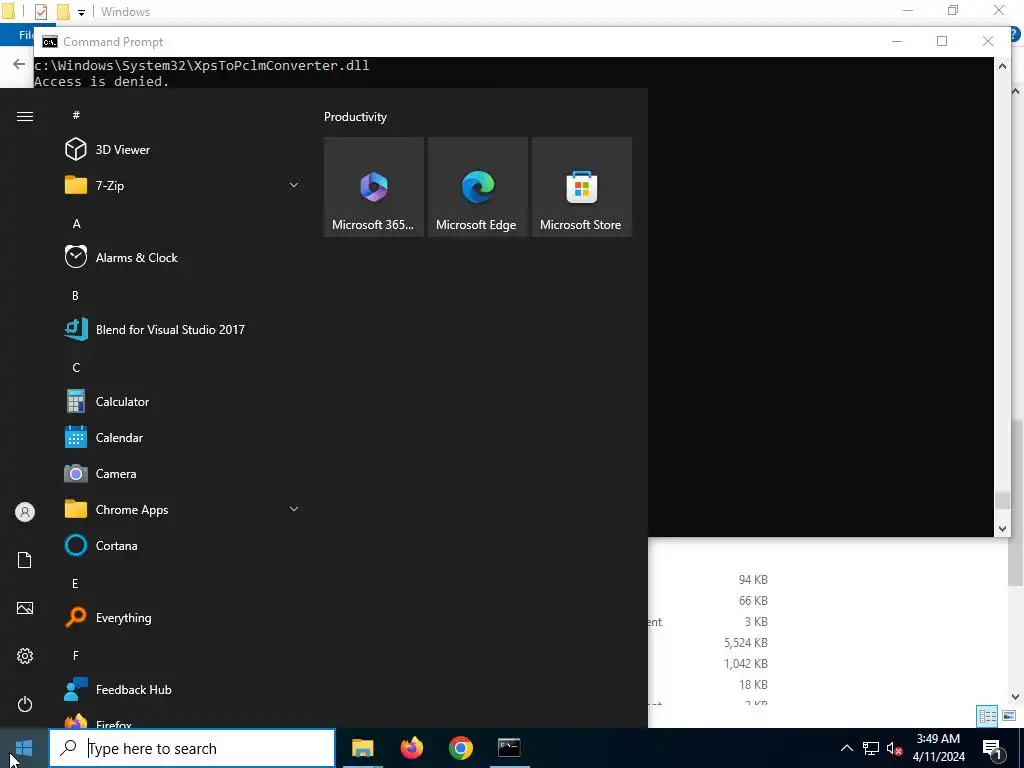Open Command Prompt title bar system icon
This screenshot has height=768, width=1024.
50,42
